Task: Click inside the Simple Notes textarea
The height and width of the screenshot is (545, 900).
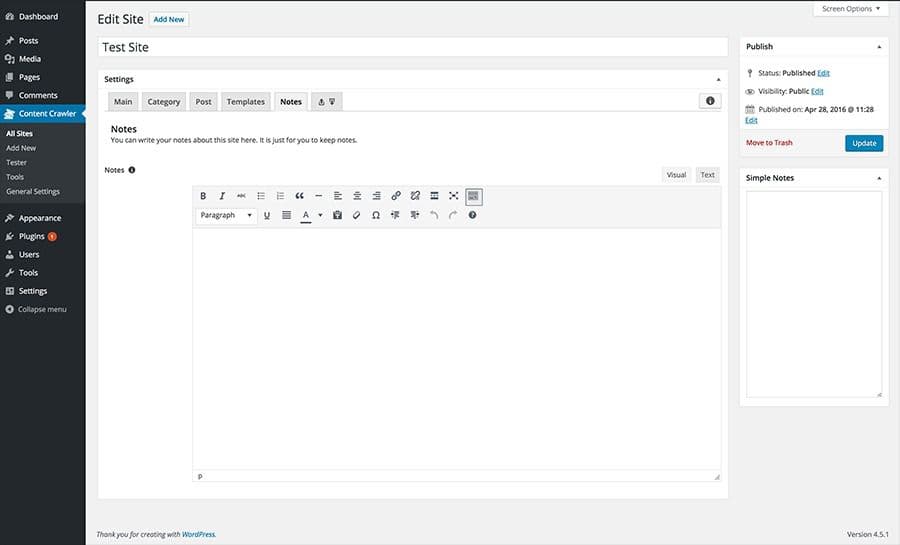Action: 814,294
